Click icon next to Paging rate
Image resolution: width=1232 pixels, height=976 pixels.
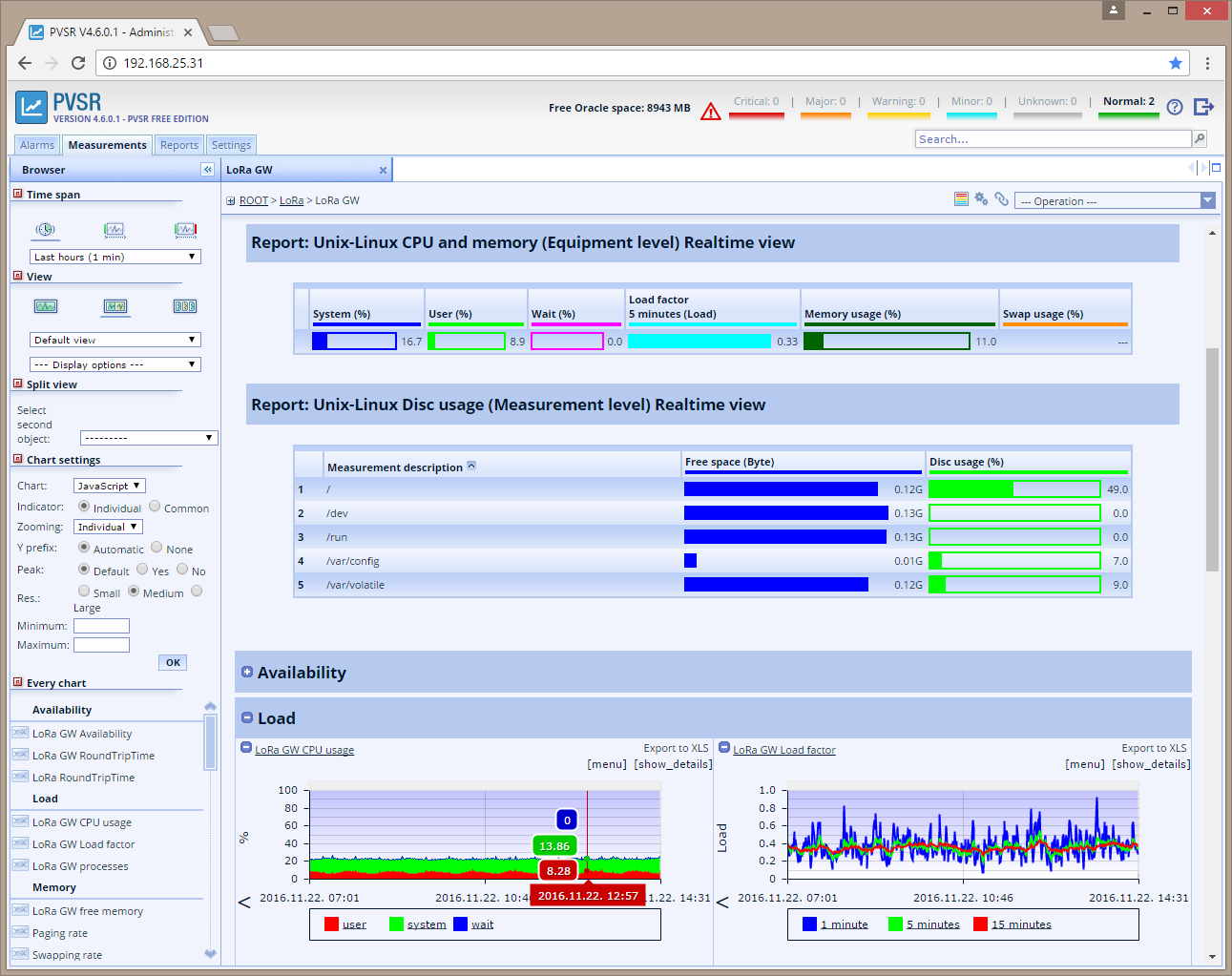tap(20, 932)
